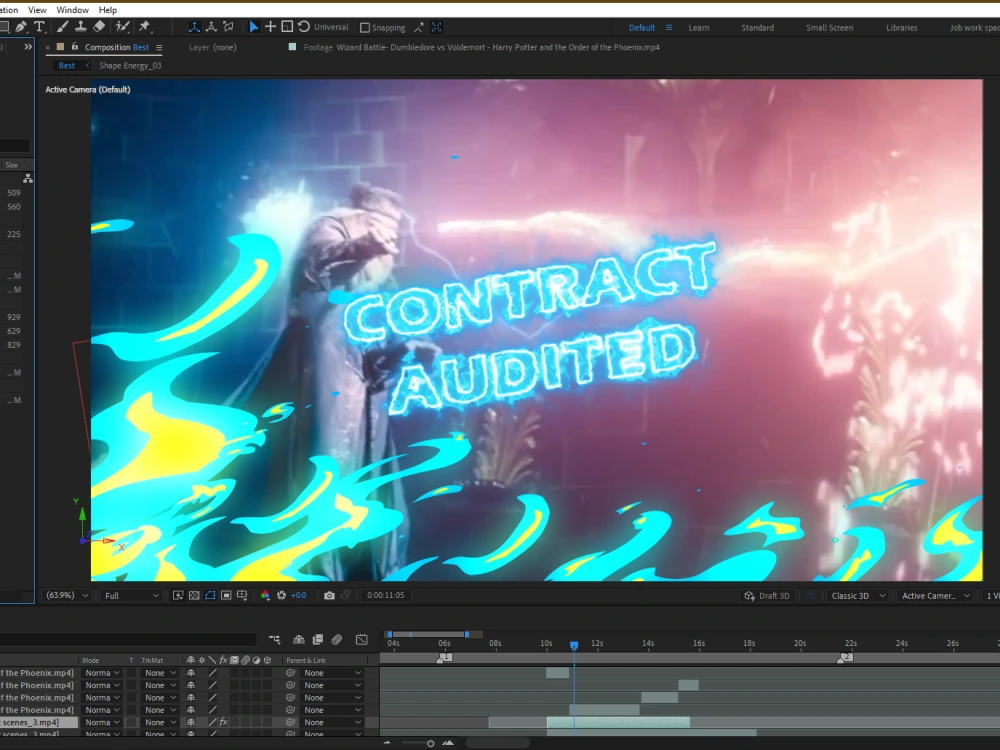Click parent pick whip on selected scenes_3.mp4 layer
1000x750 pixels.
coord(290,723)
